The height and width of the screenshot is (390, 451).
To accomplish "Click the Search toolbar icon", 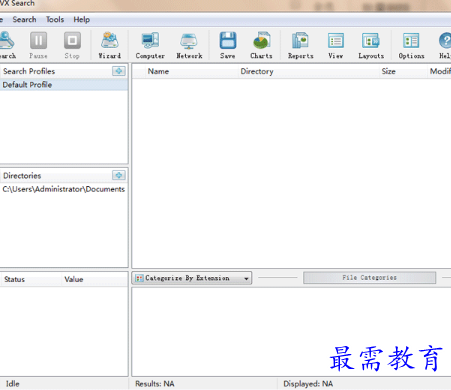I will pos(7,45).
